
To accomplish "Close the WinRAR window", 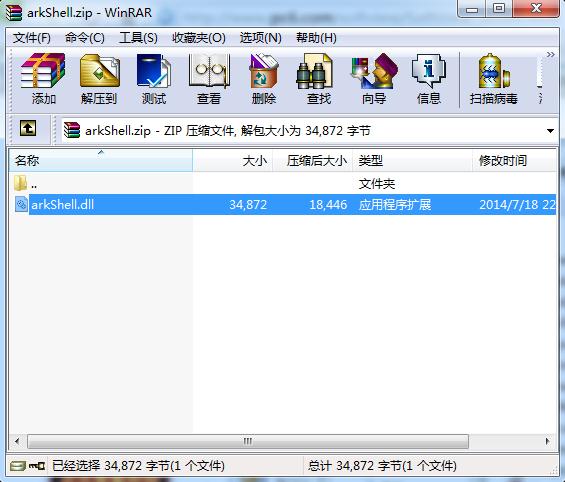I will tap(536, 9).
